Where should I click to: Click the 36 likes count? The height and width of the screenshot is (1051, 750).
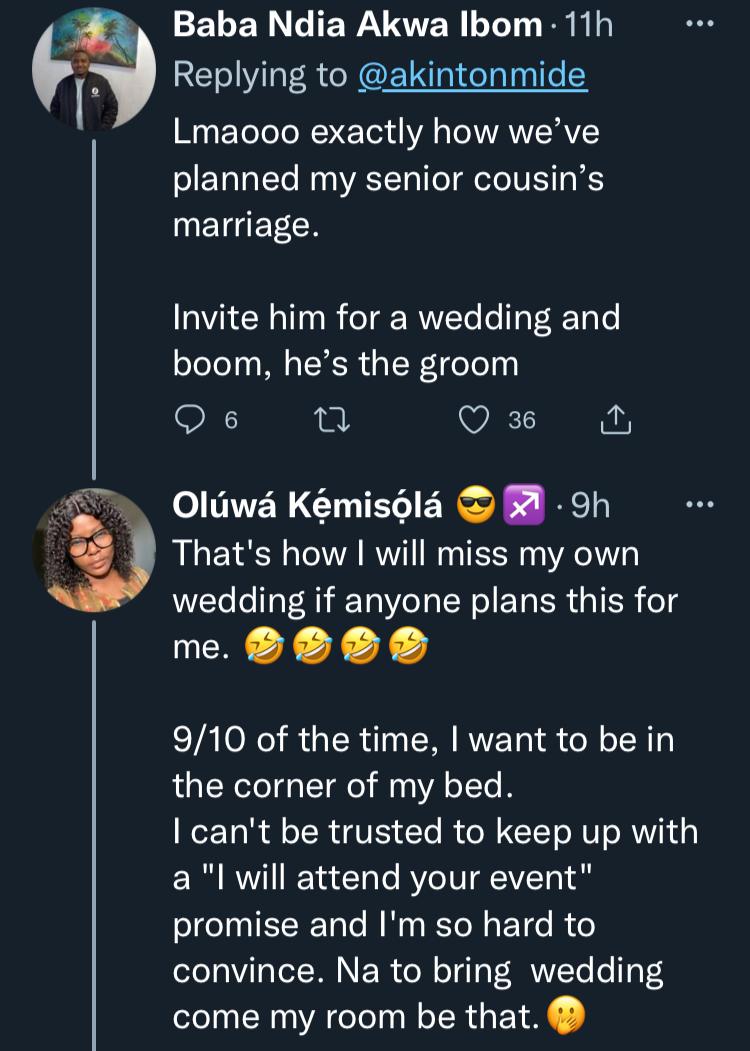521,421
